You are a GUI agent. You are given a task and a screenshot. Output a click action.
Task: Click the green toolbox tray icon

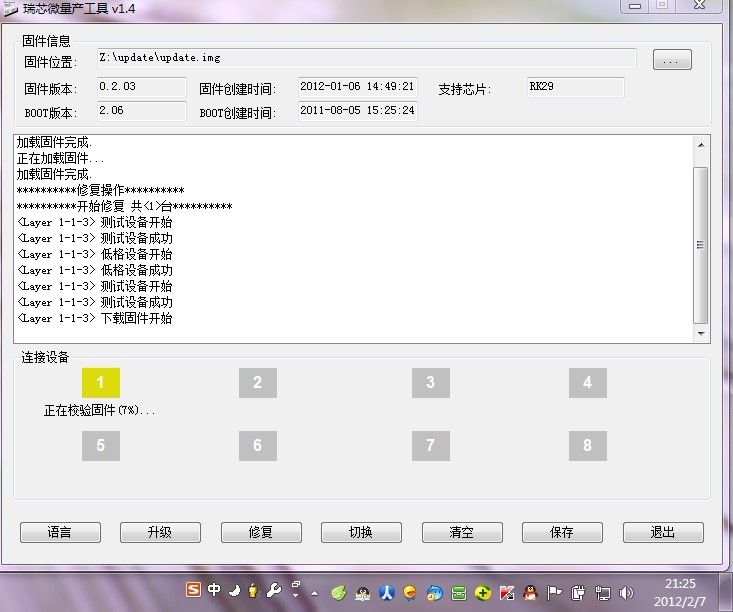click(x=459, y=593)
